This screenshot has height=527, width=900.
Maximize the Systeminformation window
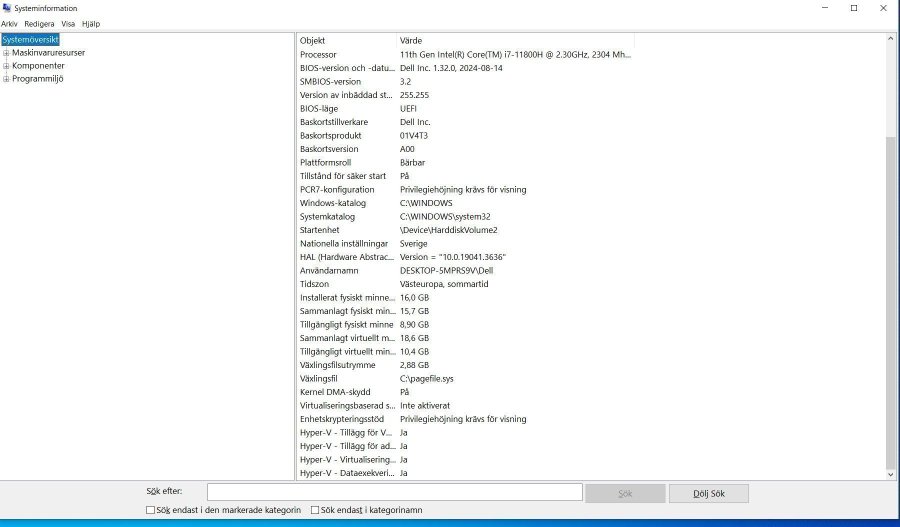854,8
